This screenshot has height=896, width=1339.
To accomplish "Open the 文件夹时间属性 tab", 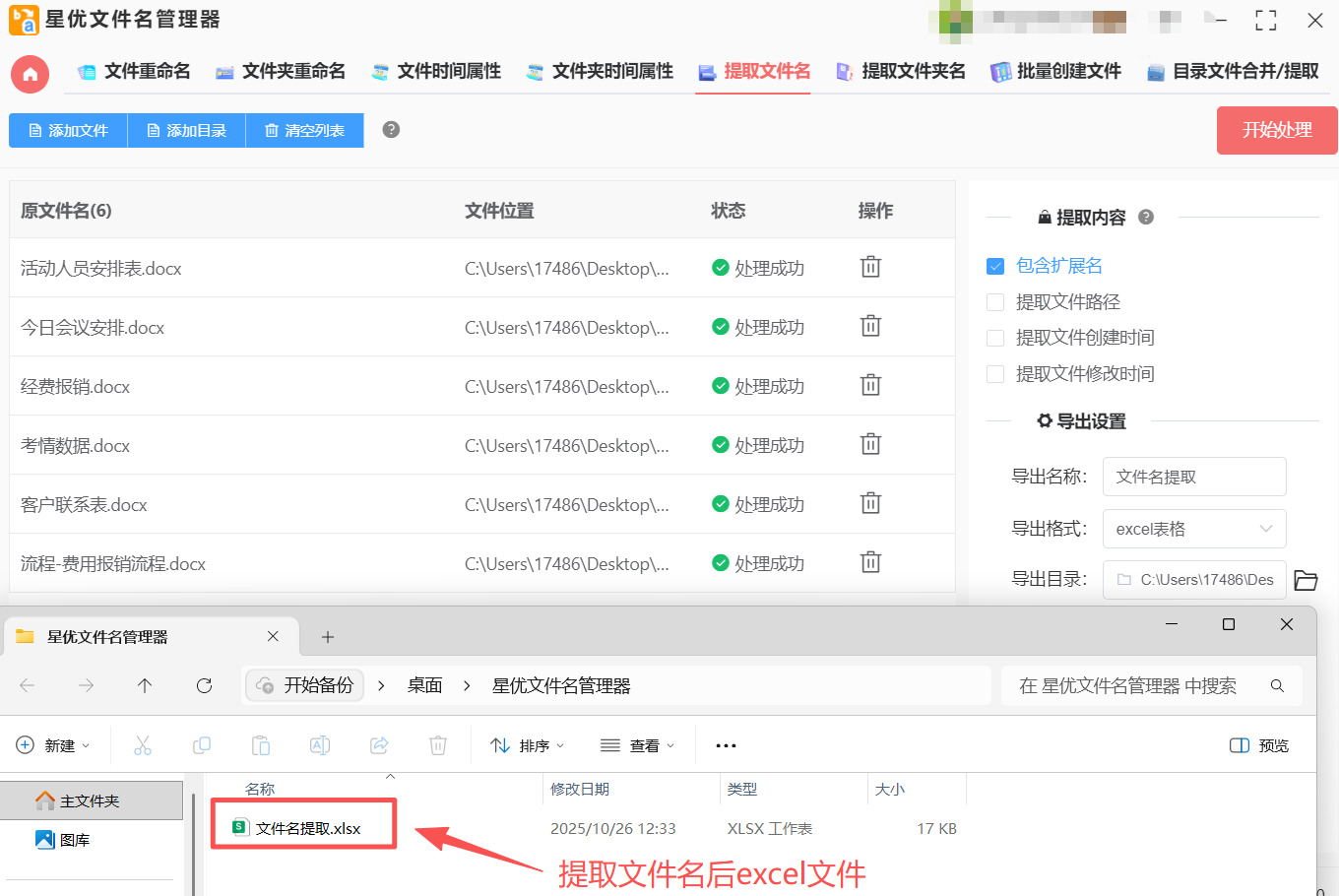I will (600, 71).
